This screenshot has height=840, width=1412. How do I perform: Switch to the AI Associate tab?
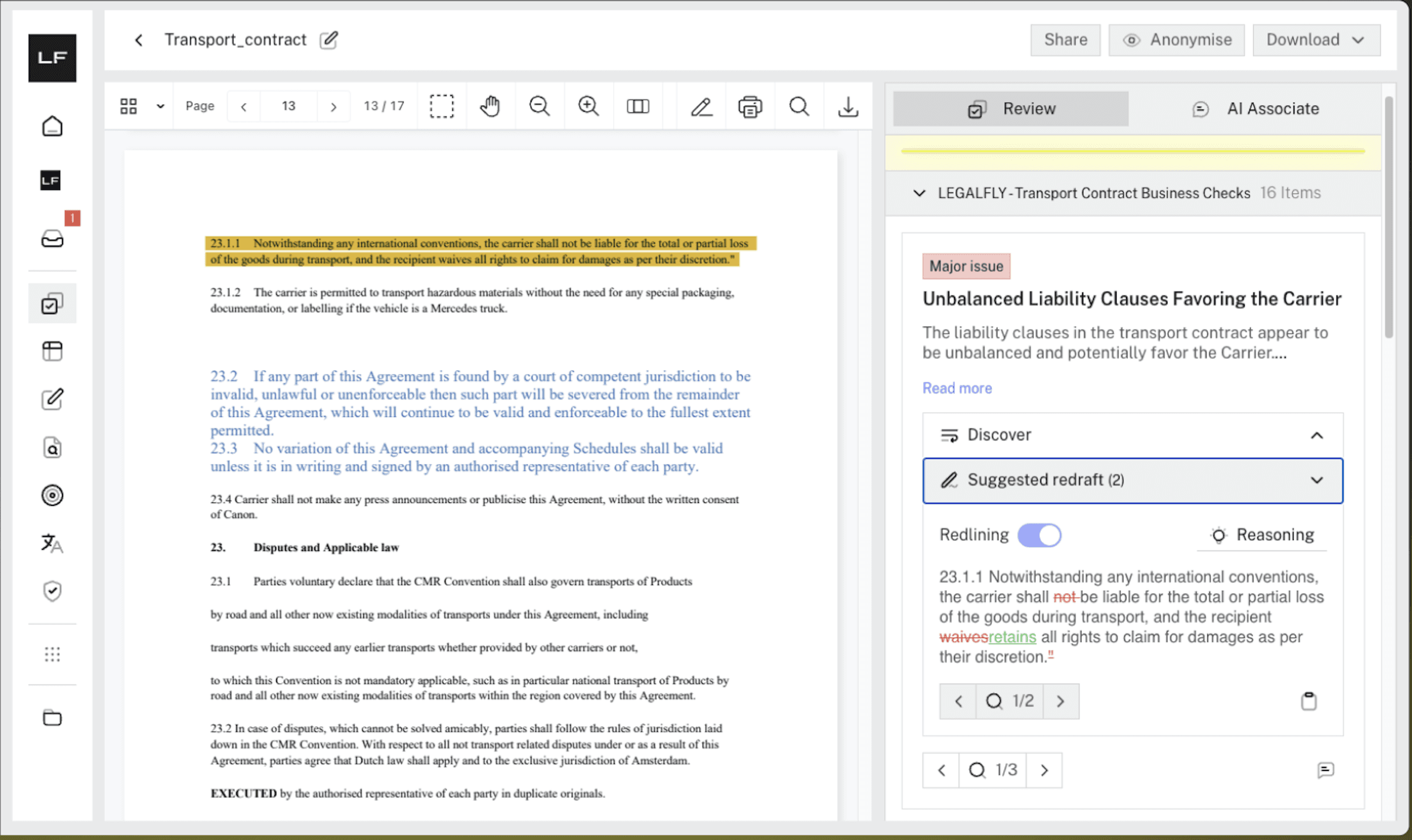(x=1255, y=109)
